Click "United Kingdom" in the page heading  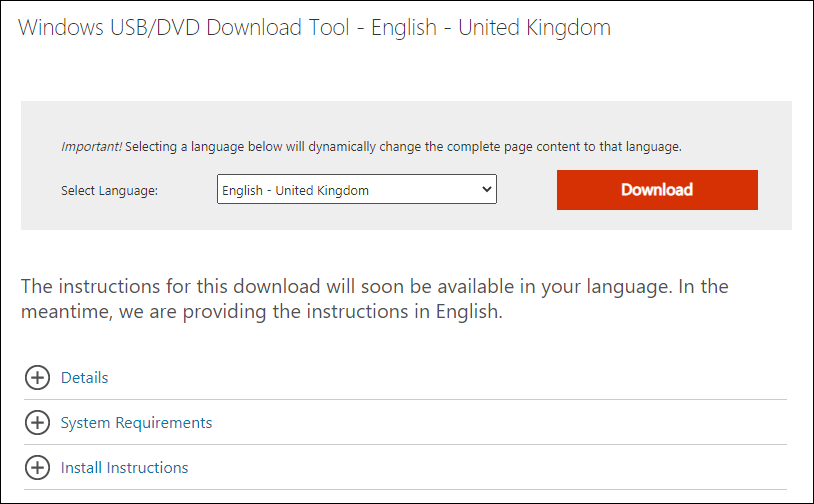coord(534,28)
